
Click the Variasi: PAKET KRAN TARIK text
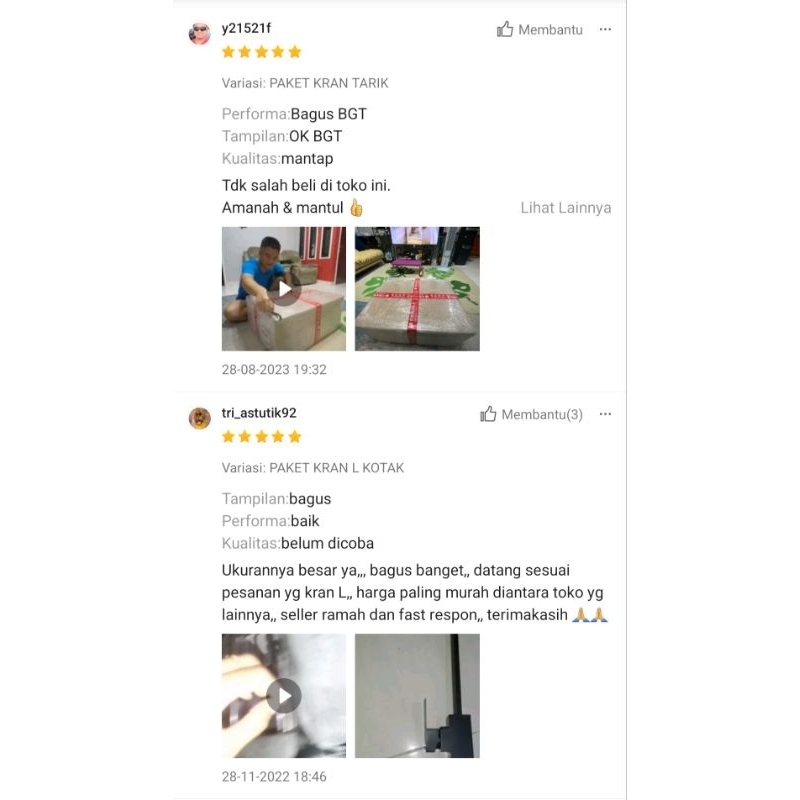click(x=305, y=83)
